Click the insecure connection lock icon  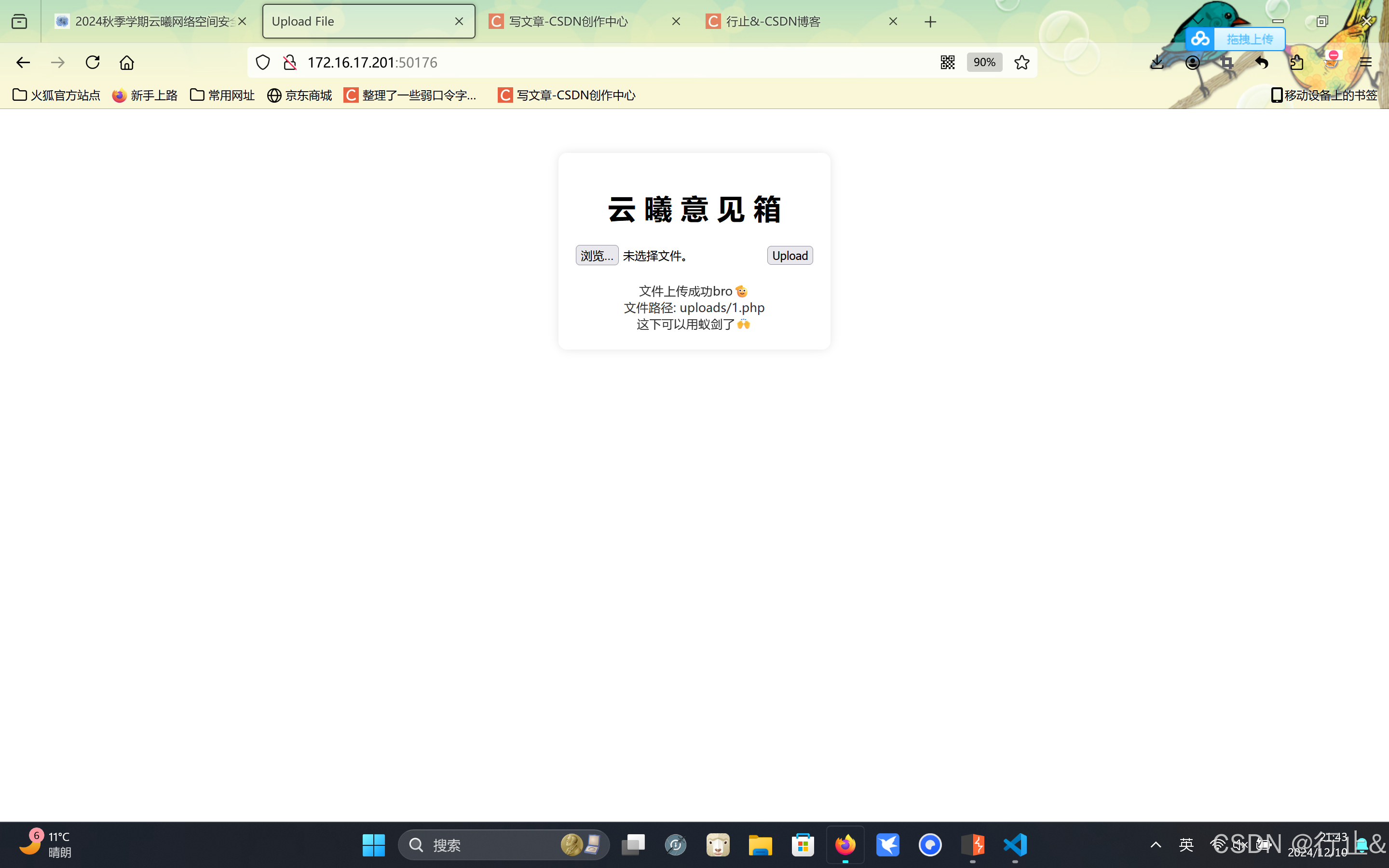(290, 63)
